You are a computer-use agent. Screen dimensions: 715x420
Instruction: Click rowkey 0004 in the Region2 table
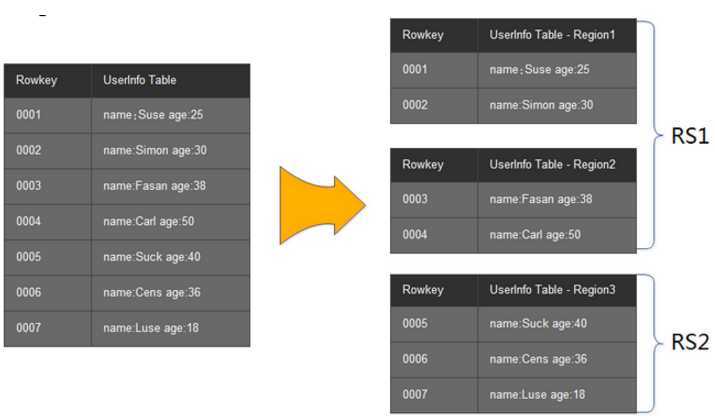pyautogui.click(x=415, y=234)
